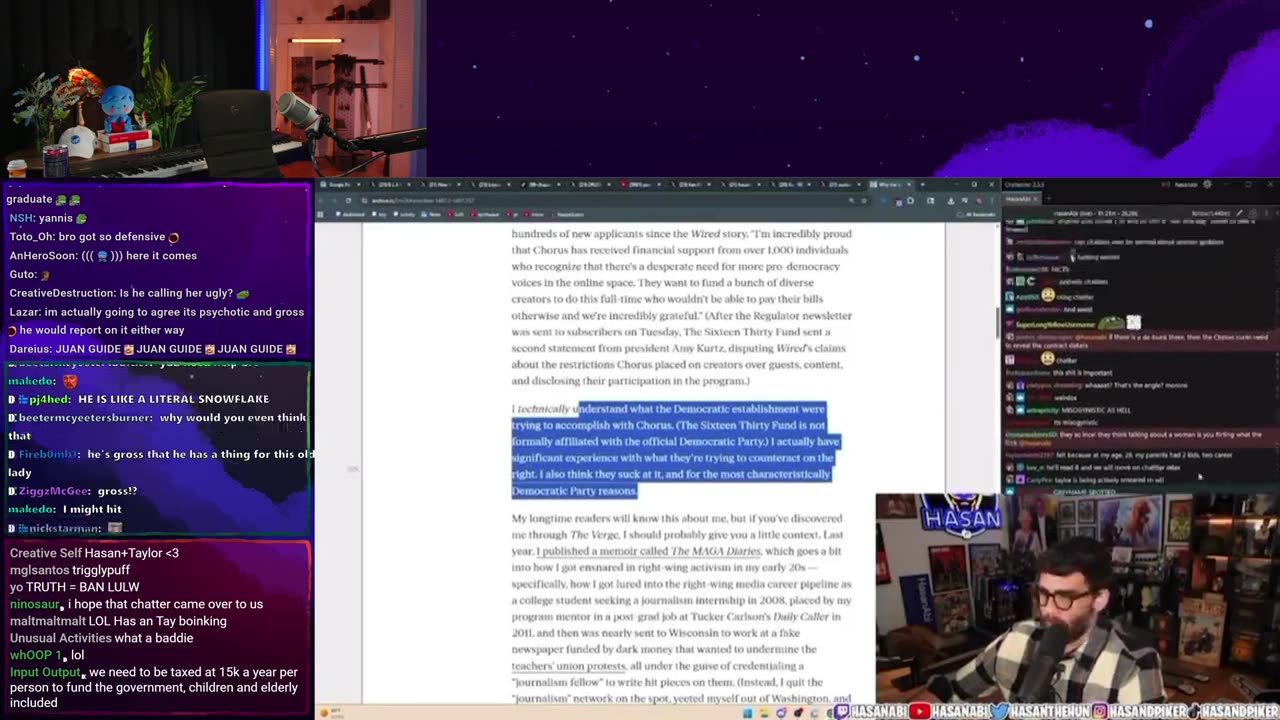This screenshot has width=1280, height=720.
Task: Click the pencil icon in Chatterino split header
Action: point(1240,213)
